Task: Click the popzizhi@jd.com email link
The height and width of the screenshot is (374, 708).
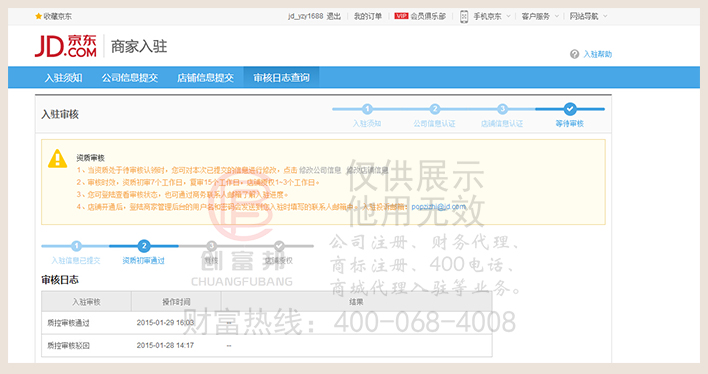Action: click(x=438, y=207)
